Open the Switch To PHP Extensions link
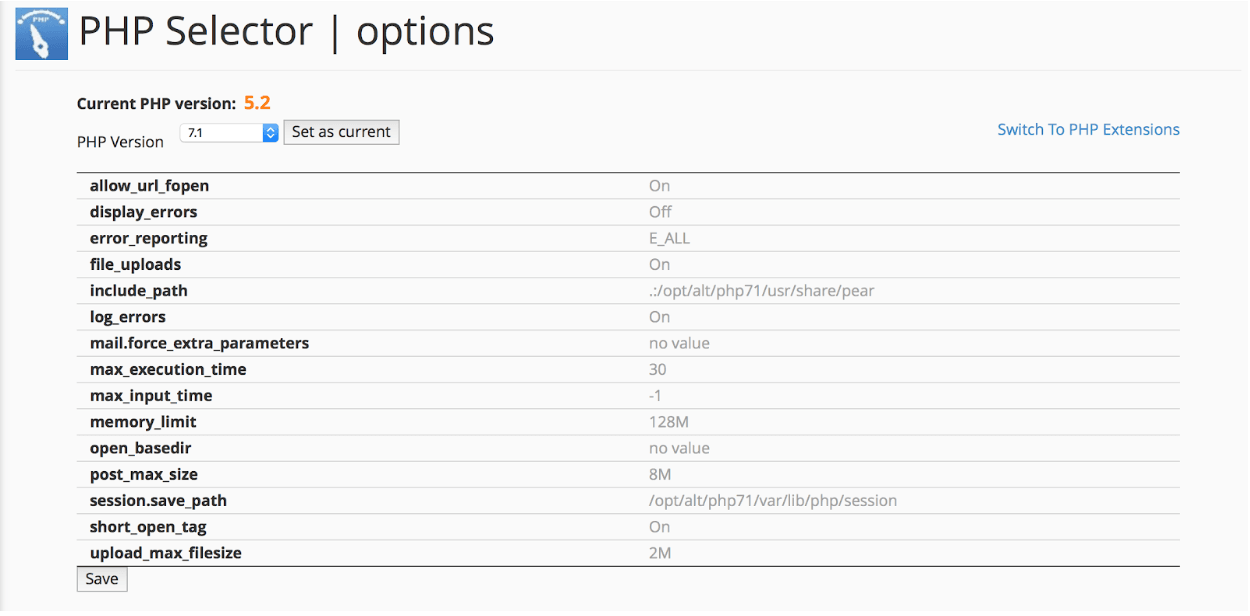This screenshot has width=1250, height=616. [1088, 129]
